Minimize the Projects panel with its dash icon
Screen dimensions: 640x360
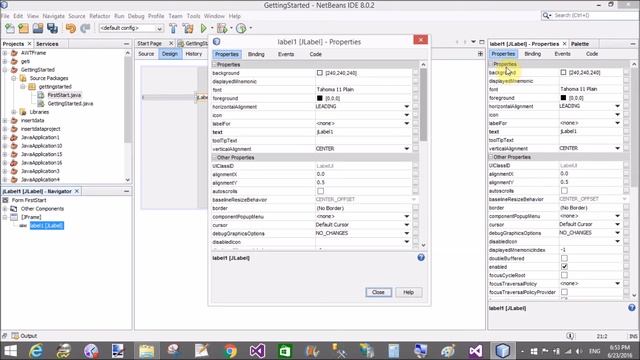pos(126,44)
